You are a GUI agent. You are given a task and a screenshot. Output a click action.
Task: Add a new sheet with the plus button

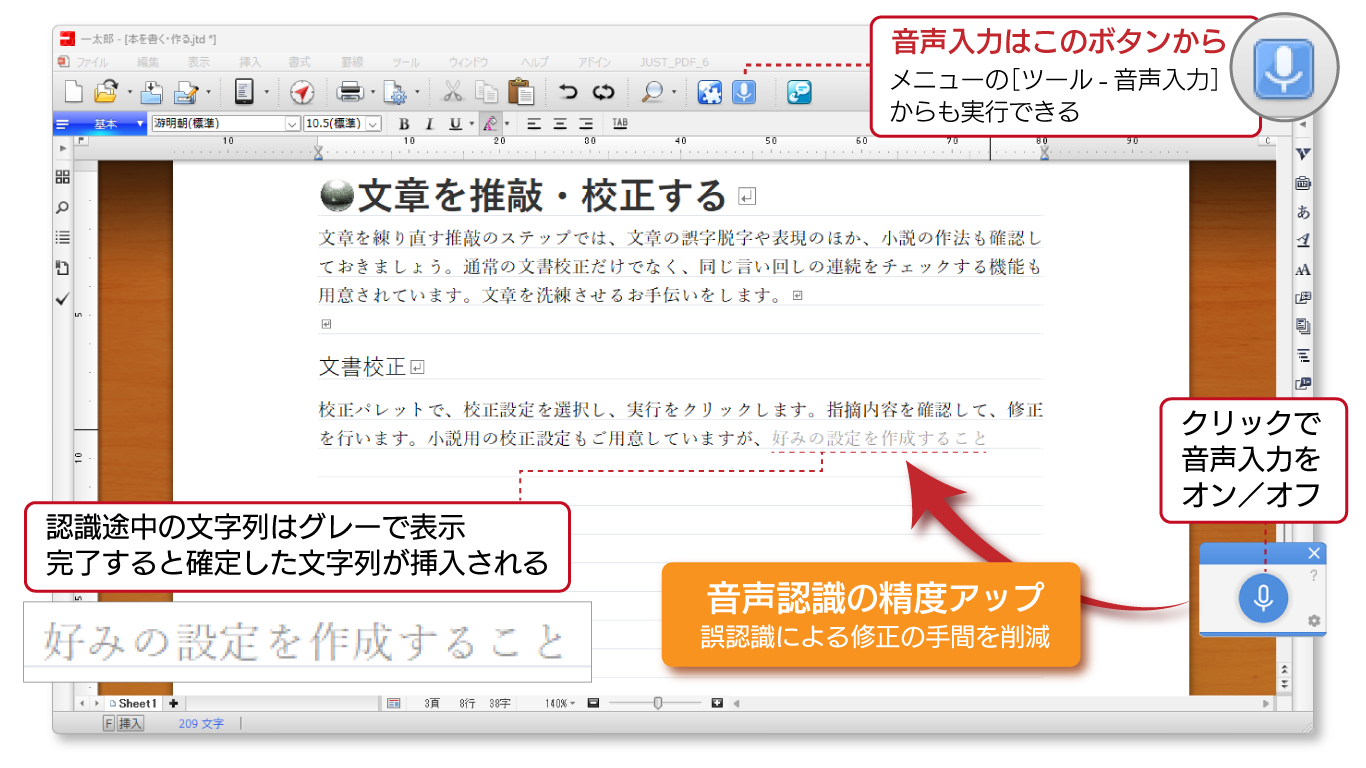coord(173,703)
